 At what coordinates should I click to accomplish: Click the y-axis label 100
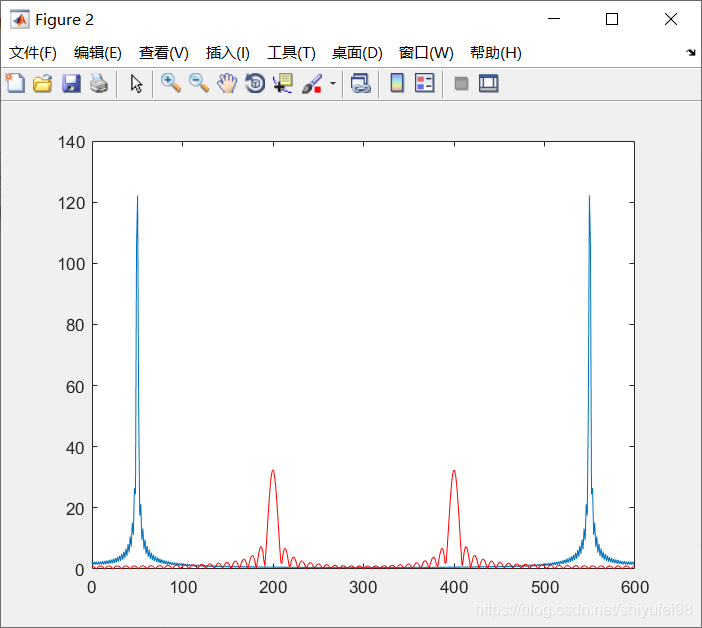click(x=71, y=264)
